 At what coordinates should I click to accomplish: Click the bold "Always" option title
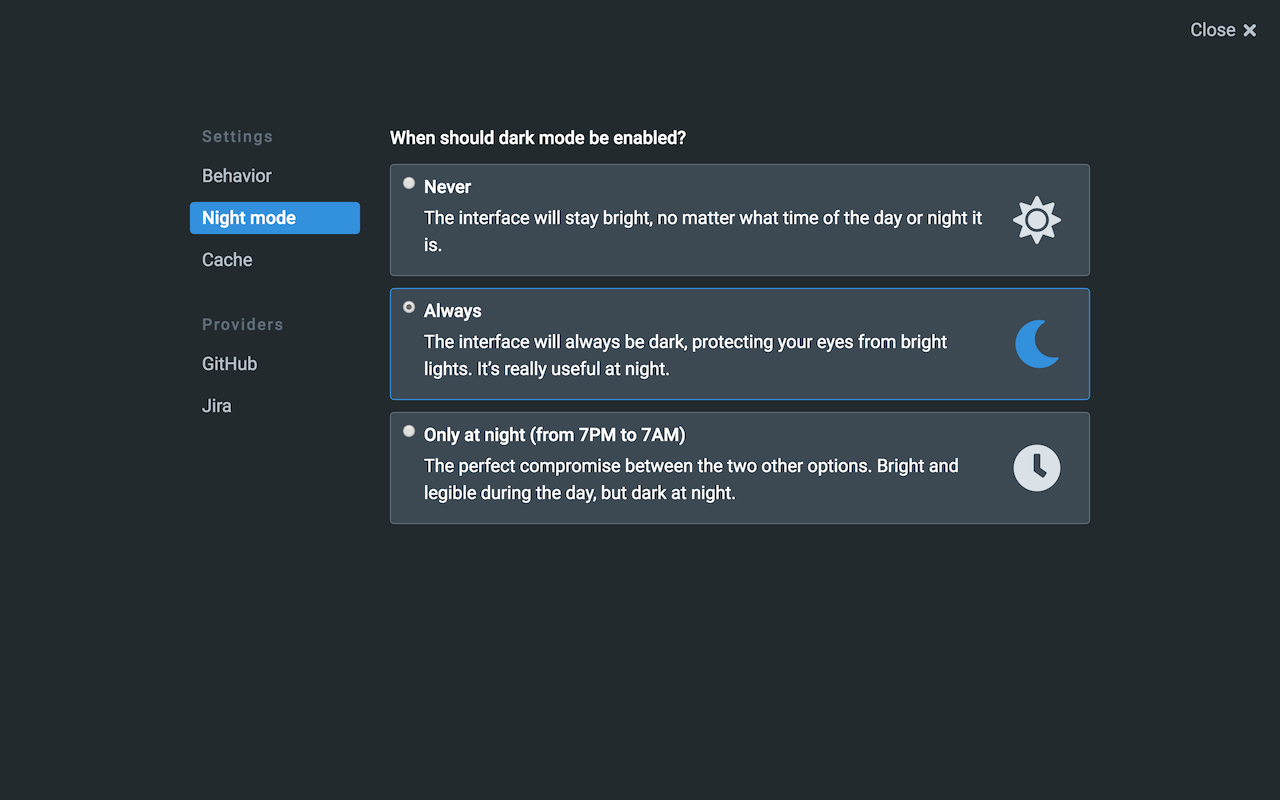452,311
